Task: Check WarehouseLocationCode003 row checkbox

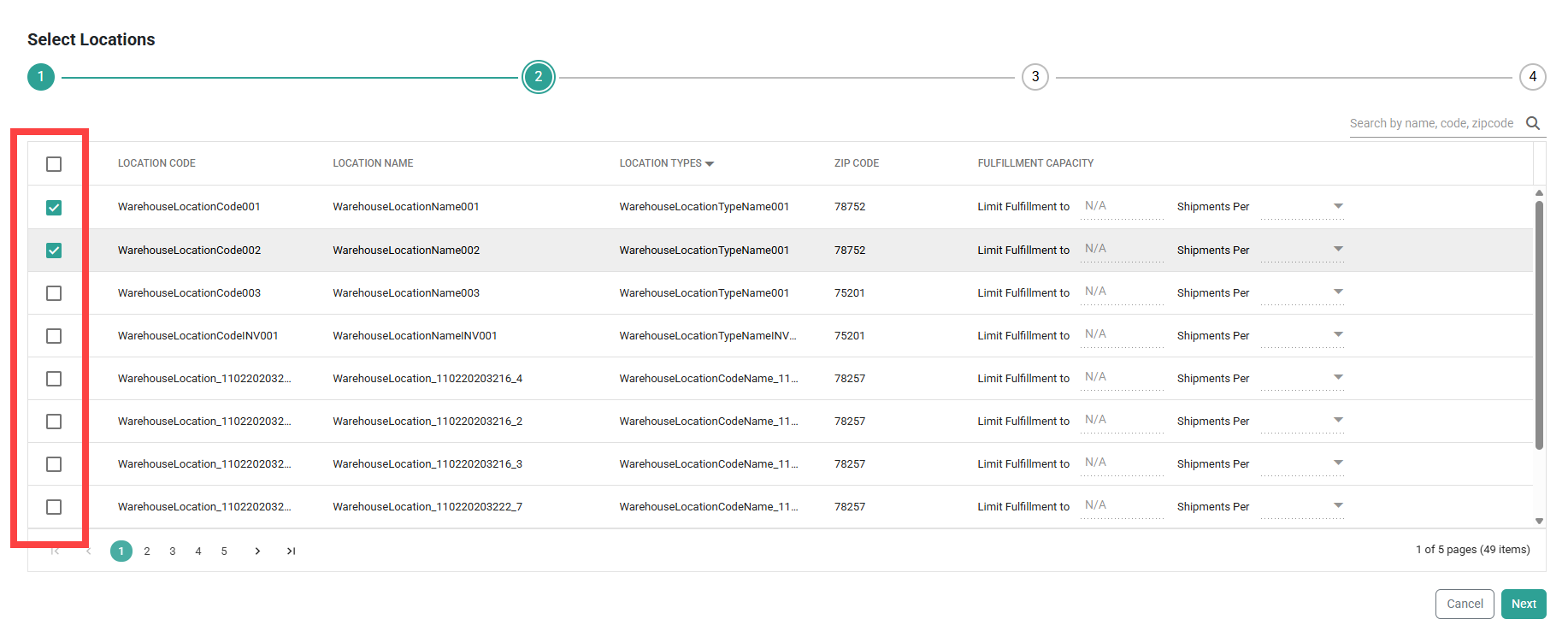Action: 54,293
